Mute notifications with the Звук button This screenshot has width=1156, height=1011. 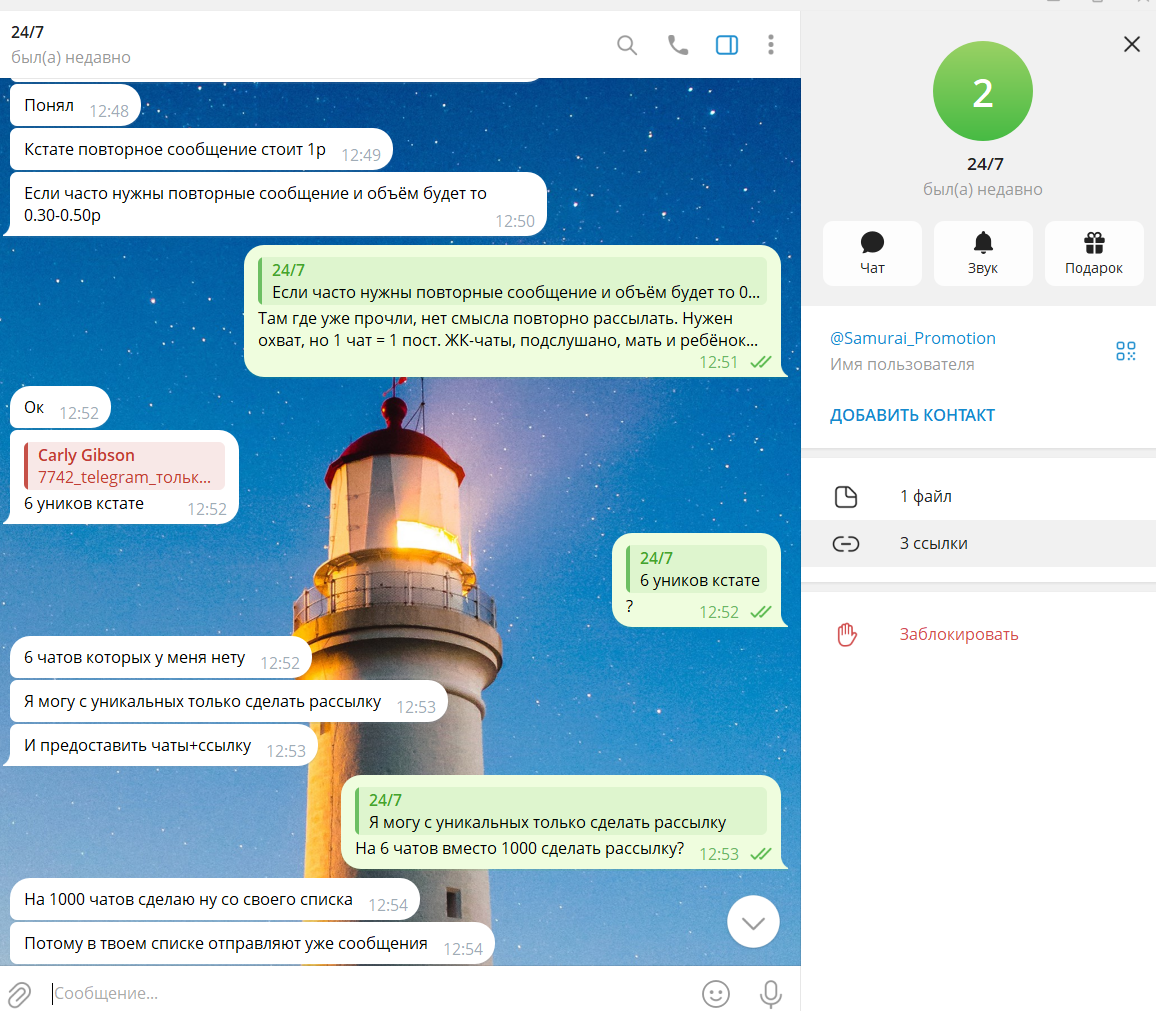pos(983,252)
